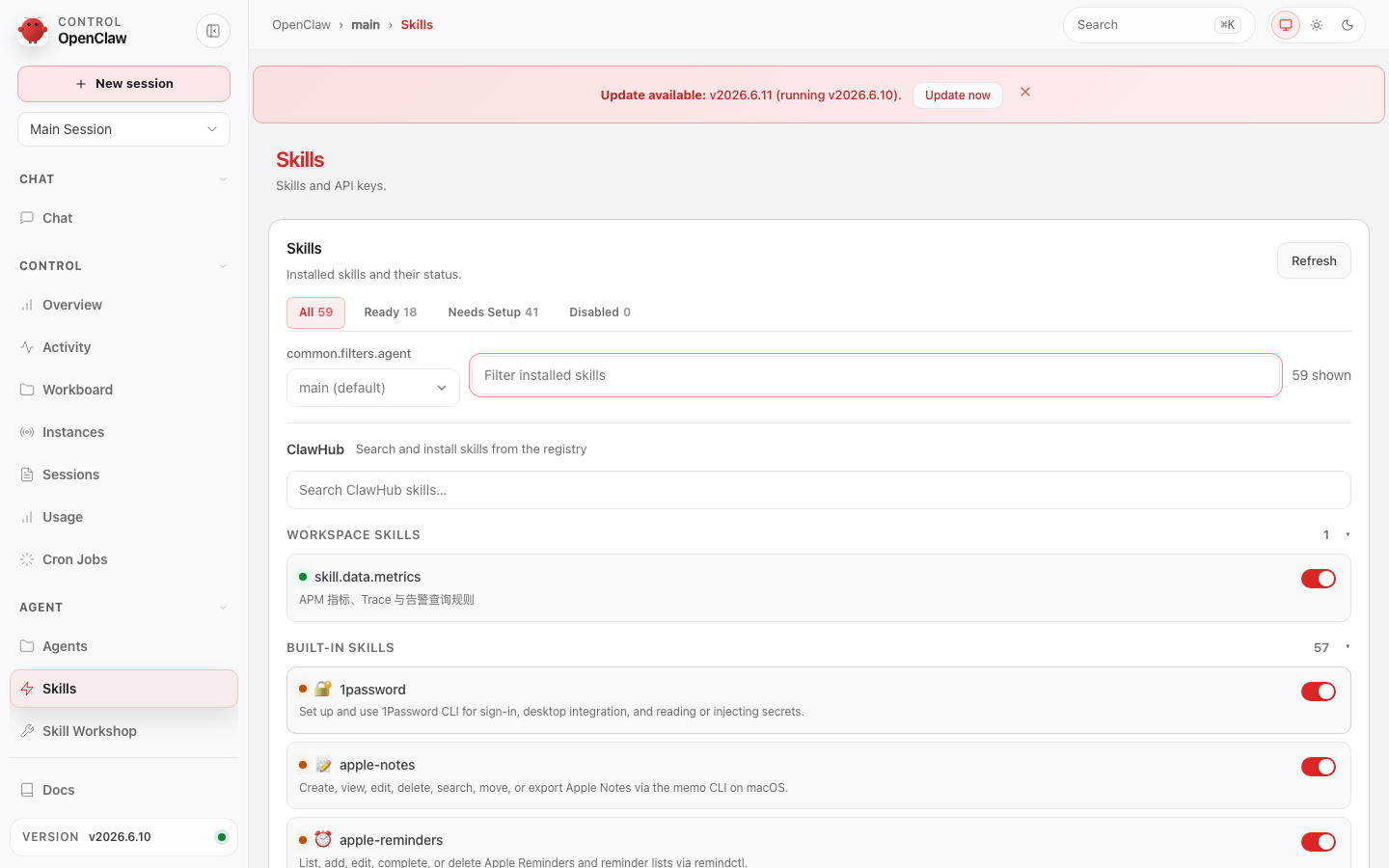Toggle the apple-notes skill off
1389x868 pixels.
click(x=1319, y=767)
